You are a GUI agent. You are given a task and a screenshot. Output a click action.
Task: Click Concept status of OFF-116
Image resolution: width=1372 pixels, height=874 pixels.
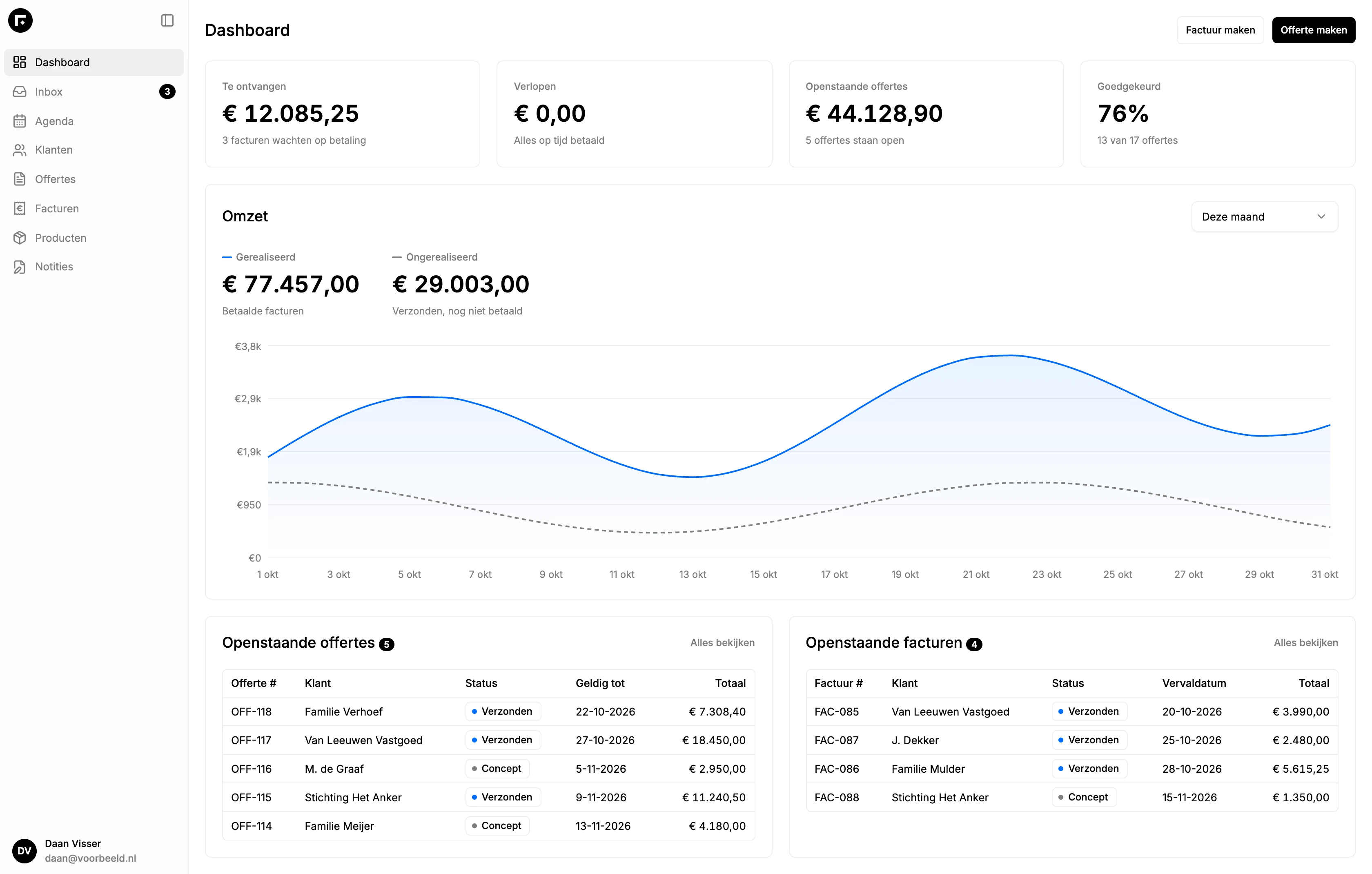pyautogui.click(x=497, y=769)
